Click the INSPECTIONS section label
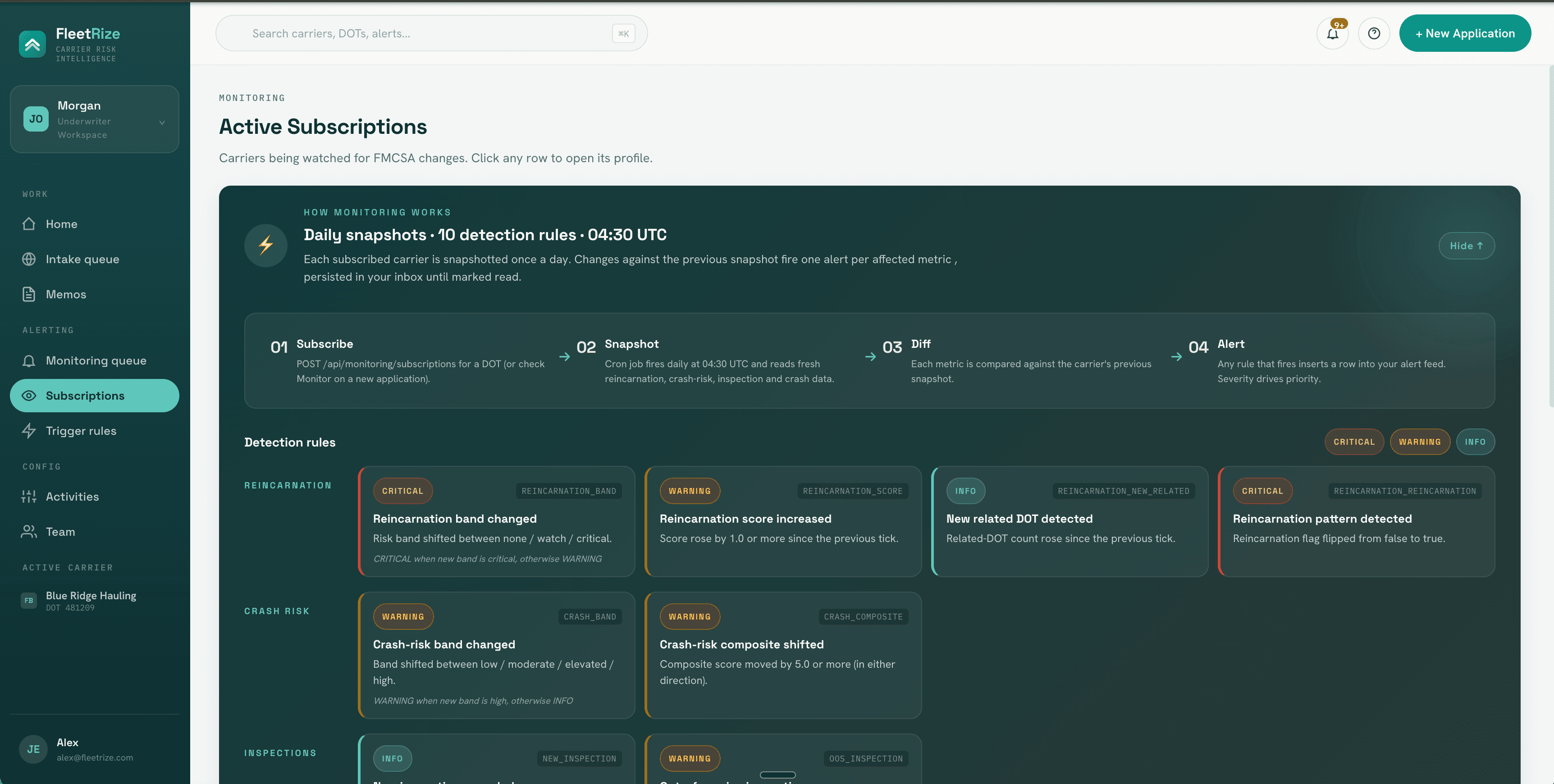 coord(280,753)
